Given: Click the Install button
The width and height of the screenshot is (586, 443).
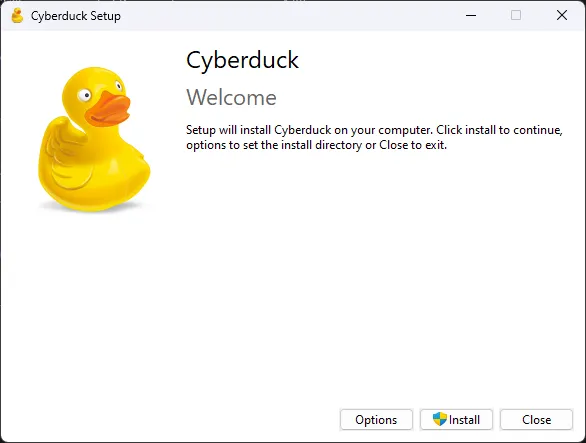Looking at the screenshot, I should [x=456, y=419].
